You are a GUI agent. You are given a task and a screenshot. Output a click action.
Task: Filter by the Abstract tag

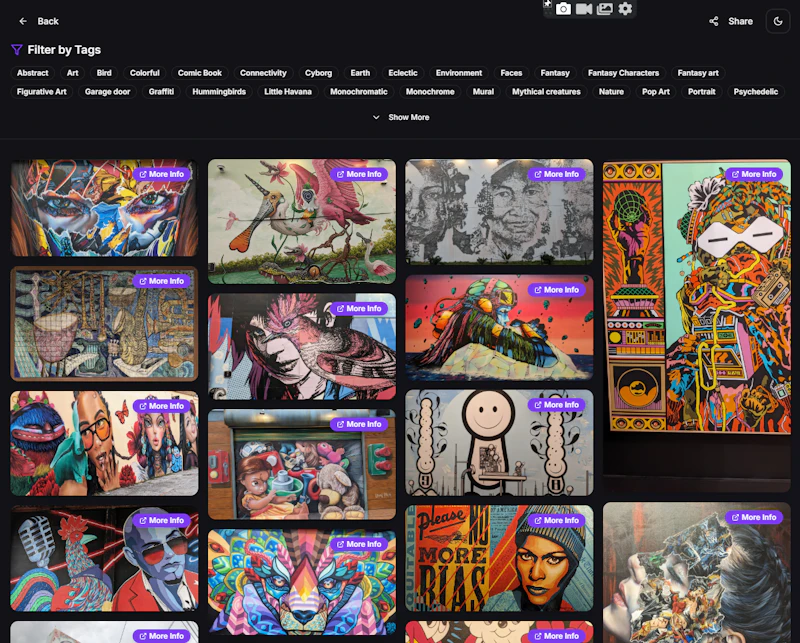[x=33, y=73]
